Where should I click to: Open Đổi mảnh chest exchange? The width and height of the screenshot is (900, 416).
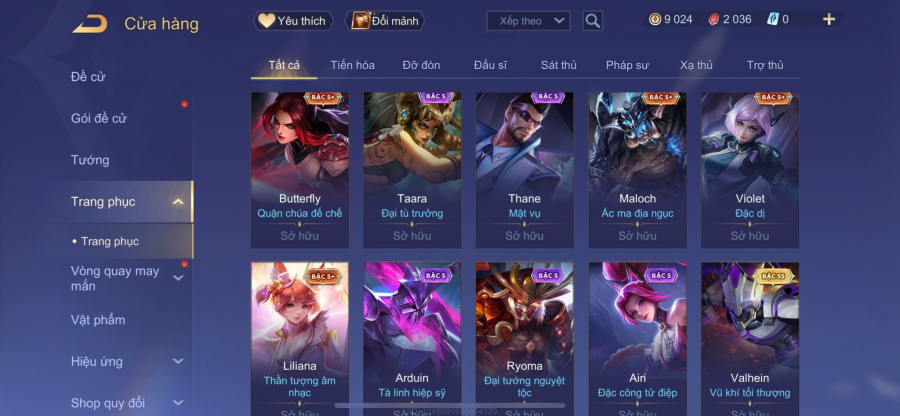pos(385,21)
